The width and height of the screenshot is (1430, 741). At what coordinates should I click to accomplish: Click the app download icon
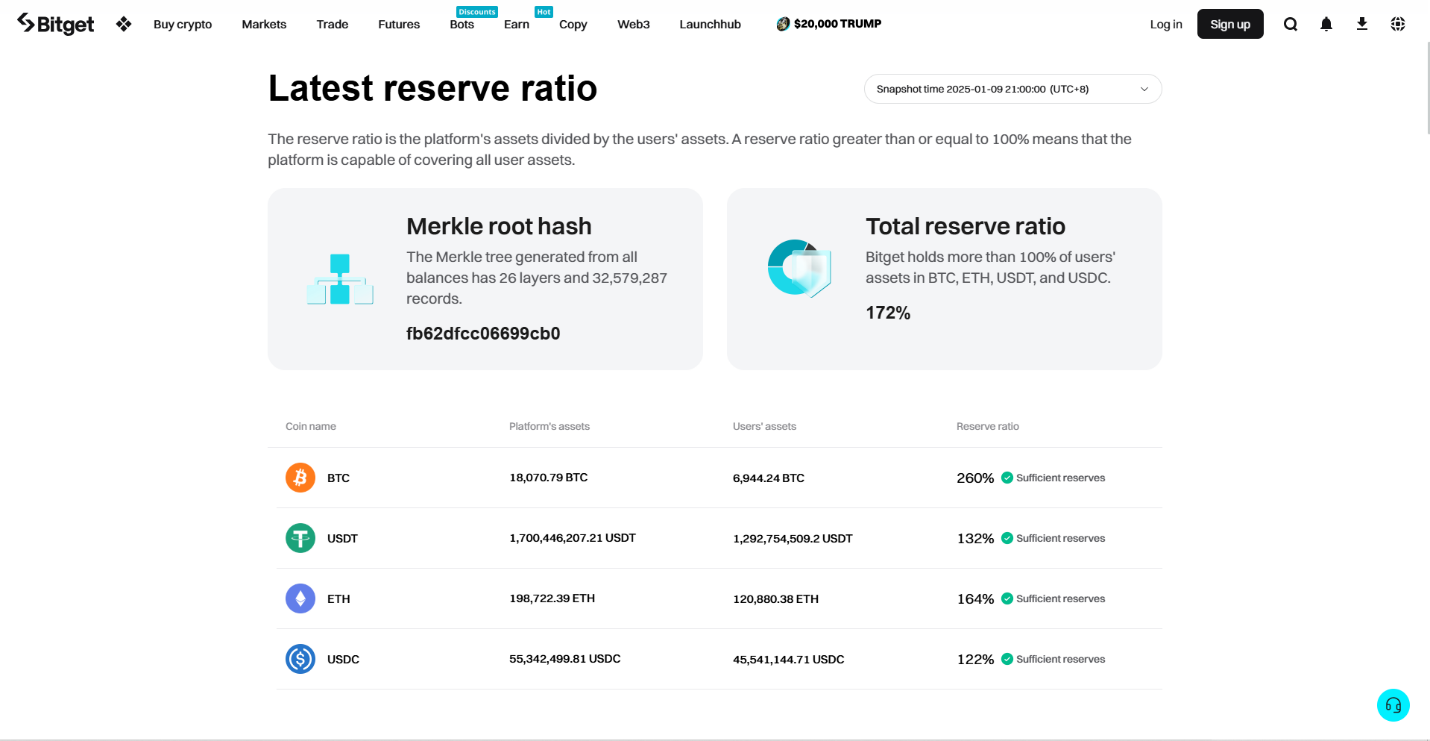1362,23
